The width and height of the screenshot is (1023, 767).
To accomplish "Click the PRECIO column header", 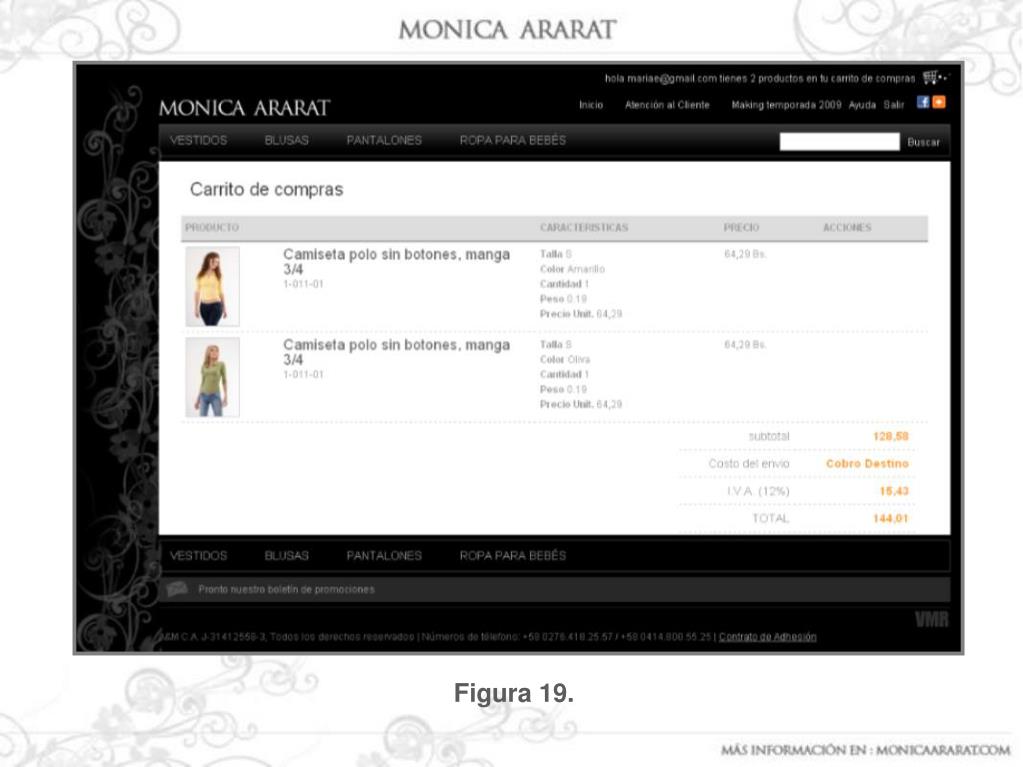I will [x=741, y=228].
